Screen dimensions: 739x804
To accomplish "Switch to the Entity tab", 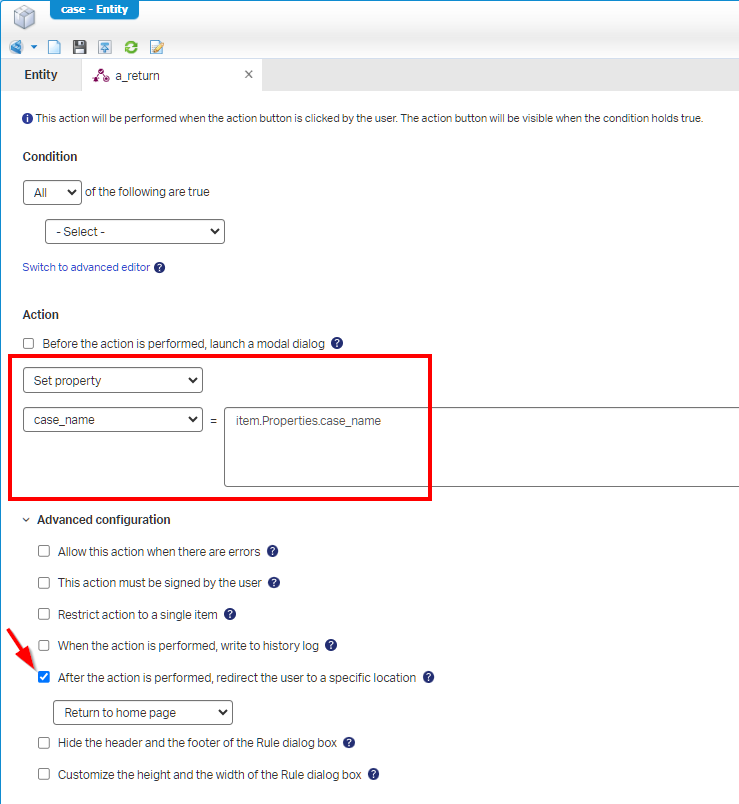I will point(41,75).
